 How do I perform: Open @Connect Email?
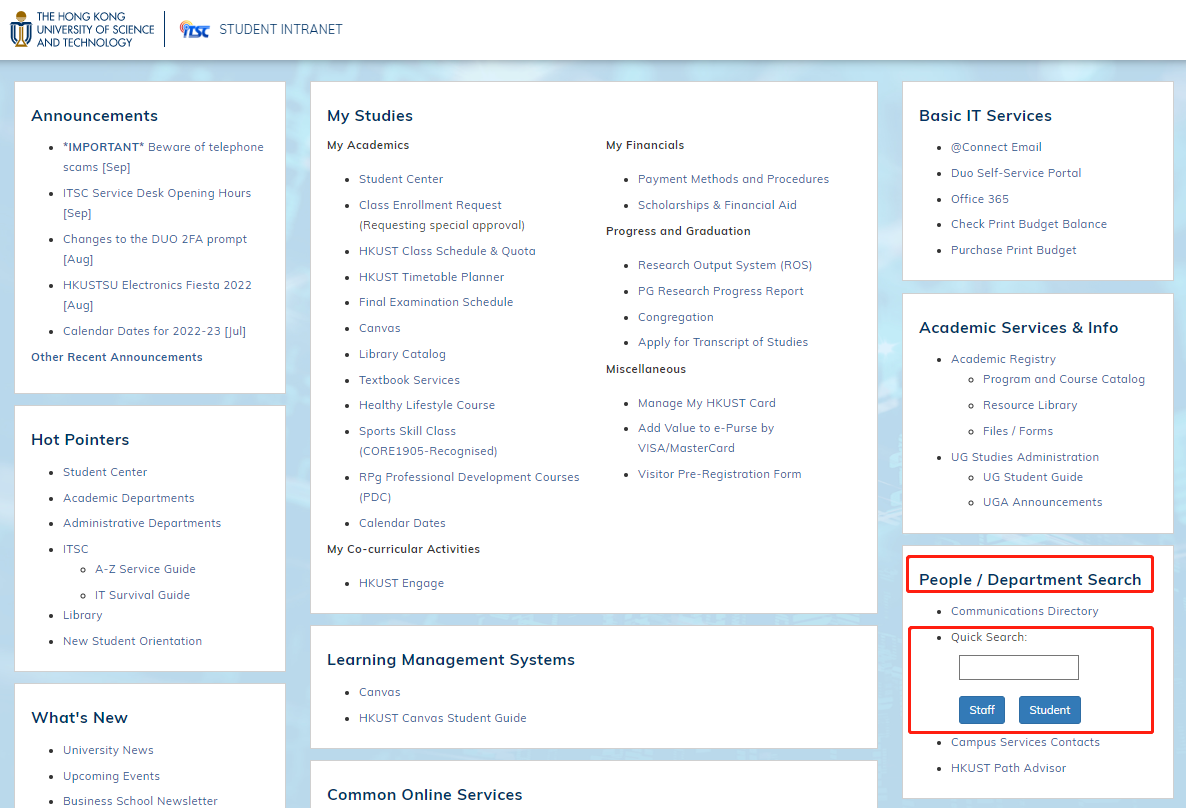click(x=996, y=147)
